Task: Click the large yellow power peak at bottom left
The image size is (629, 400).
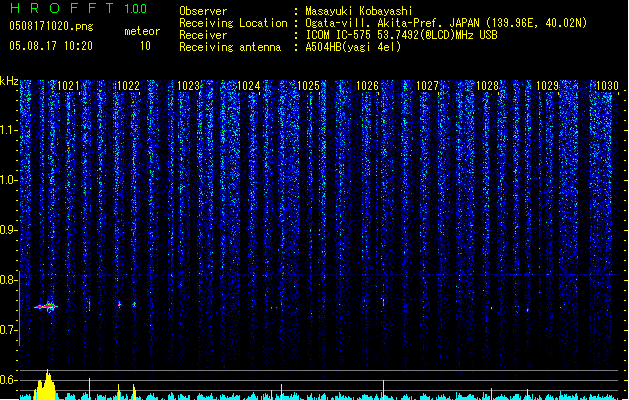Action: [x=45, y=385]
